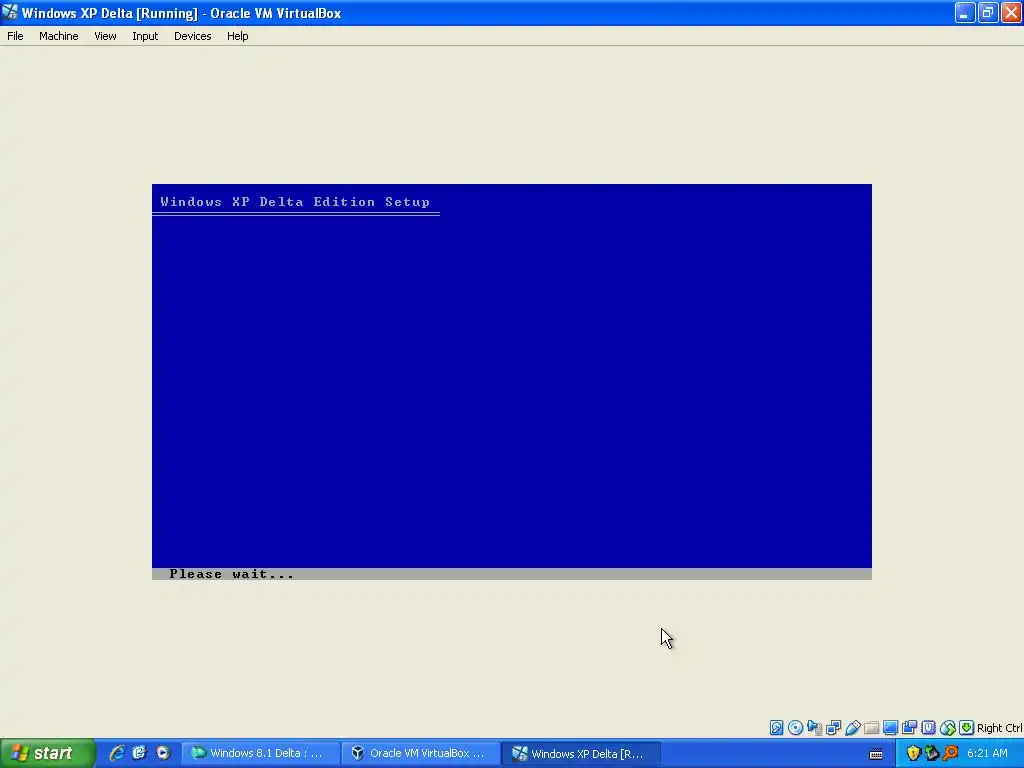Click the keyboard language bar tray icon

coord(876,754)
